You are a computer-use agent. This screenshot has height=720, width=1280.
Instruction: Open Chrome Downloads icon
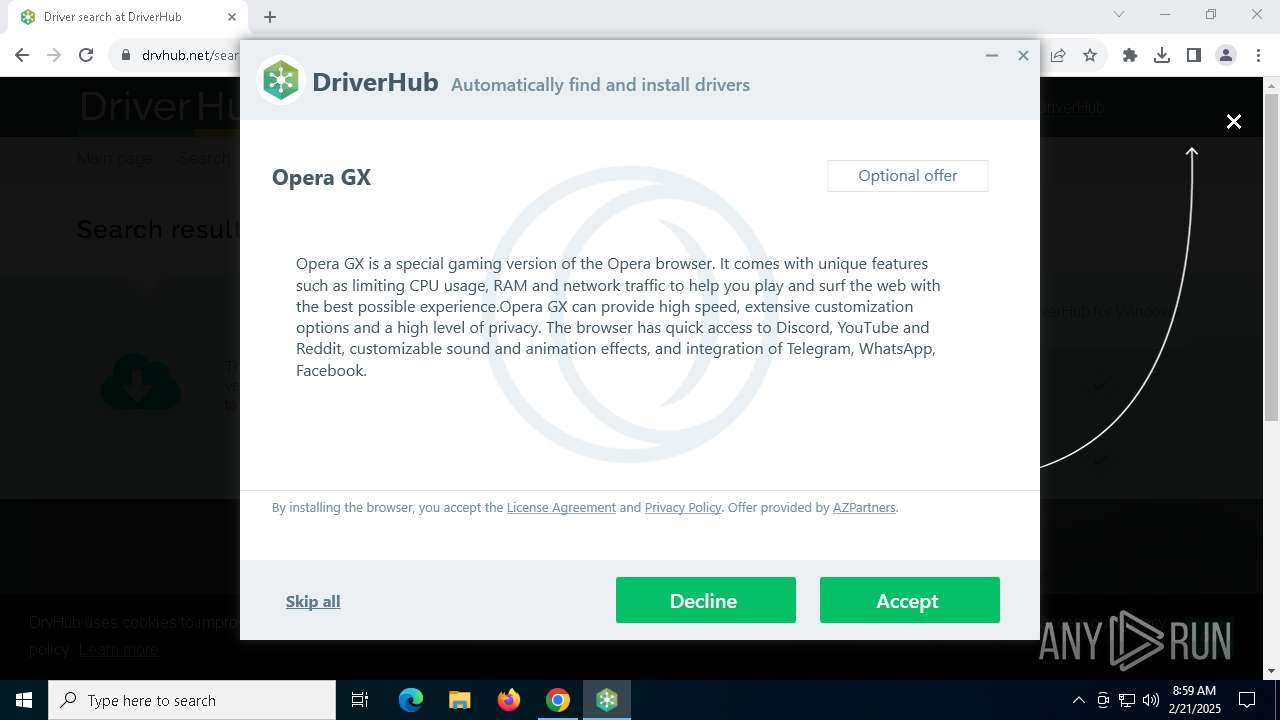click(1162, 55)
